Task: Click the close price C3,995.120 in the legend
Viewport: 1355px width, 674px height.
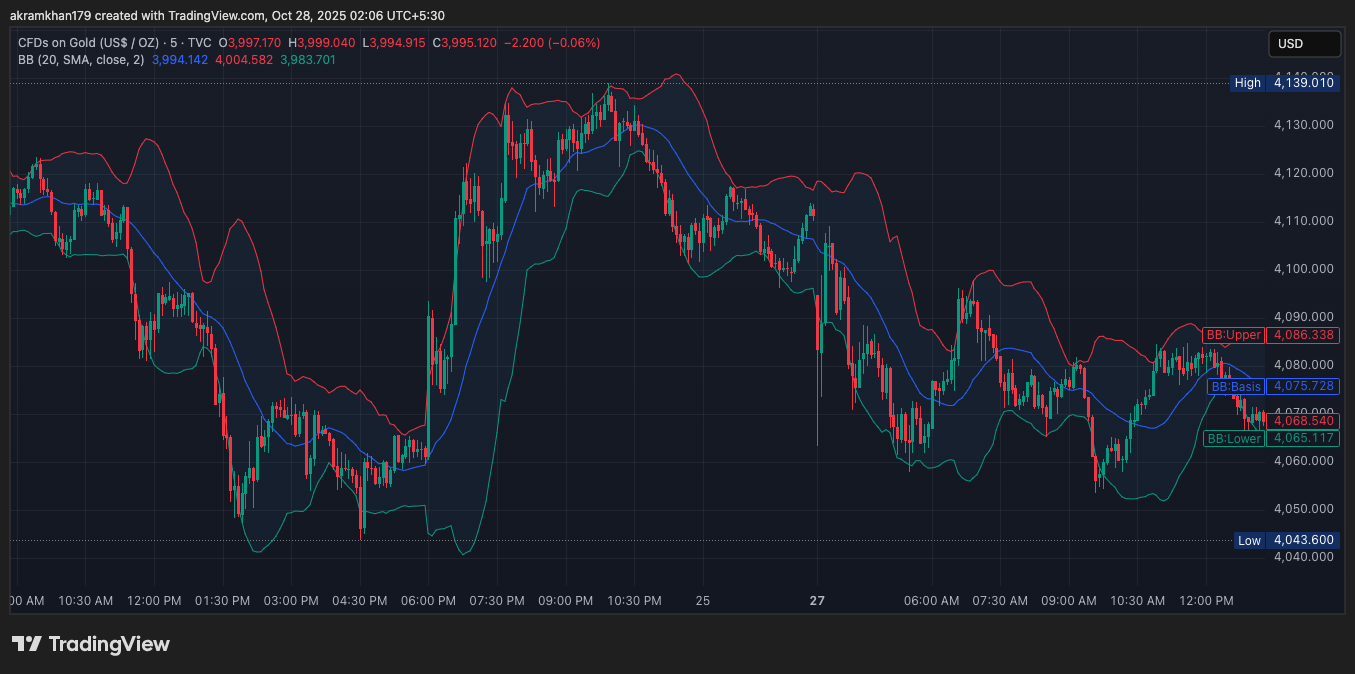Action: point(466,42)
